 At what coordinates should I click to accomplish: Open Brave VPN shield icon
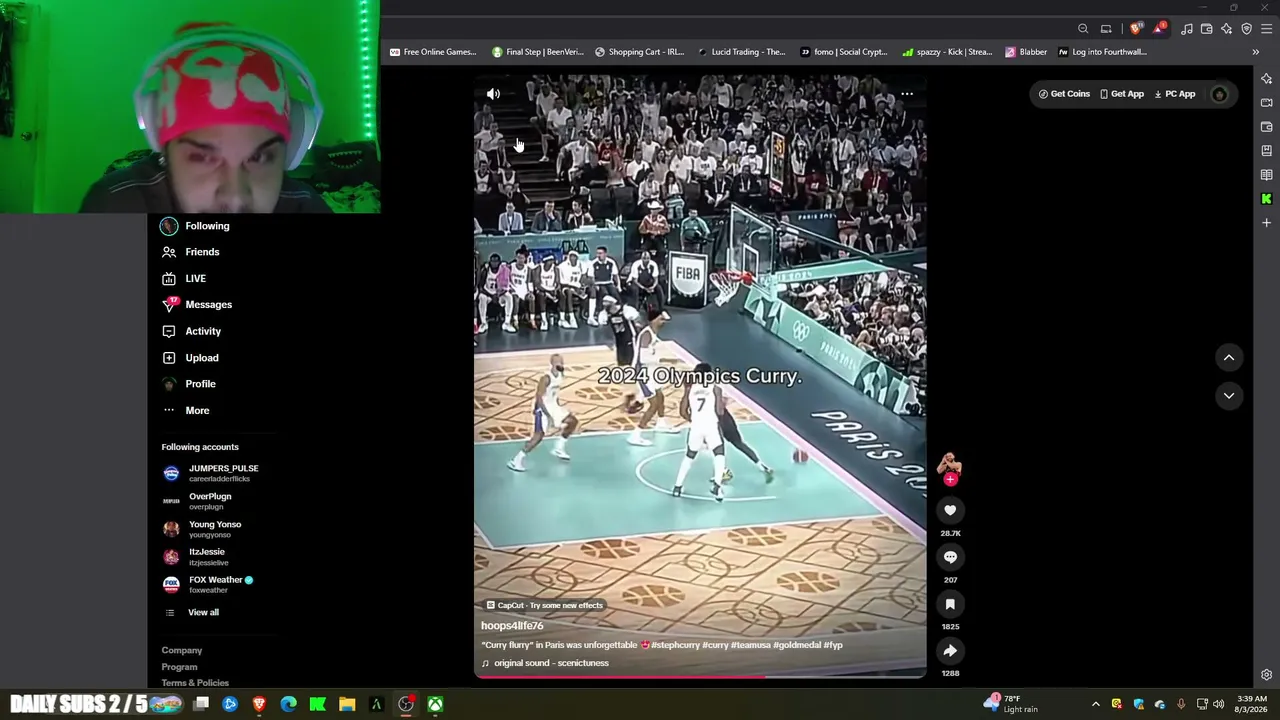point(1246,29)
